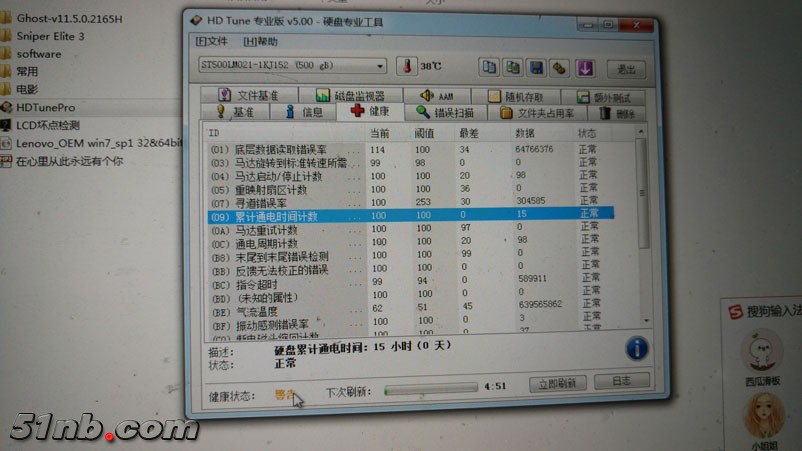Click the copy text to clipboard icon

tap(489, 67)
